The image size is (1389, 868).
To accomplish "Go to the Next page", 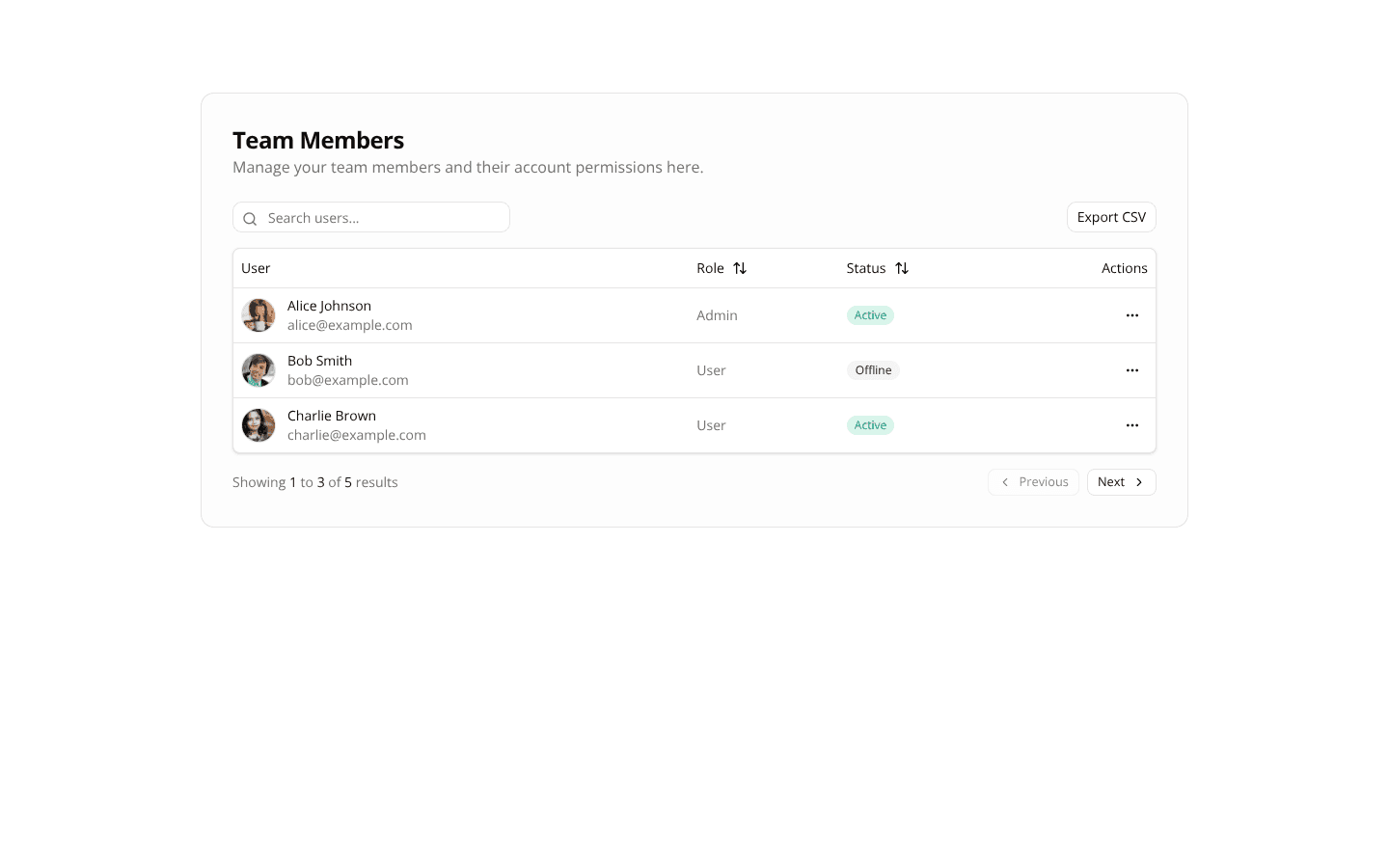I will click(1121, 482).
